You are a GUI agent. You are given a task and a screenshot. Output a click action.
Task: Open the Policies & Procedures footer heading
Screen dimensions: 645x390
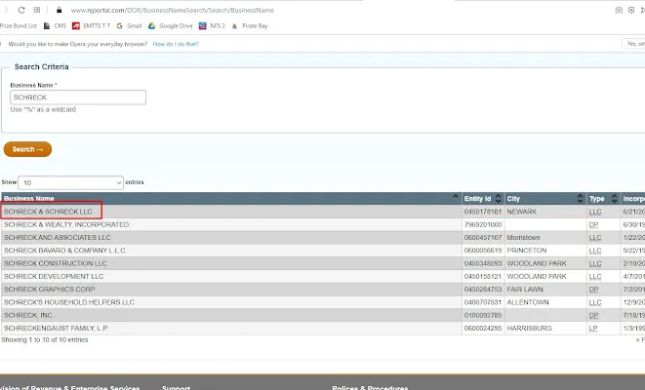tap(370, 388)
